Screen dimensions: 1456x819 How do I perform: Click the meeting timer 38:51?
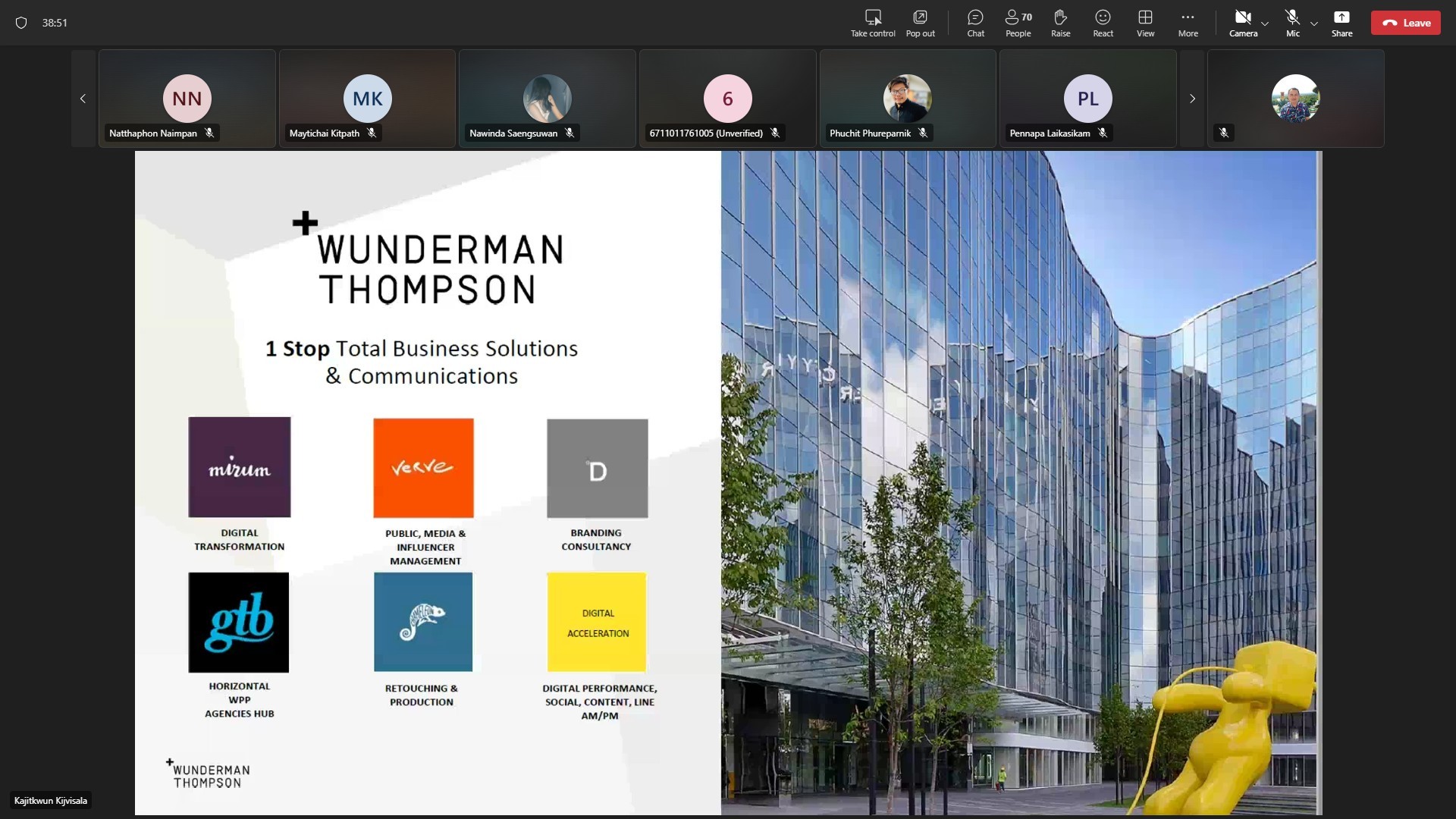[55, 23]
